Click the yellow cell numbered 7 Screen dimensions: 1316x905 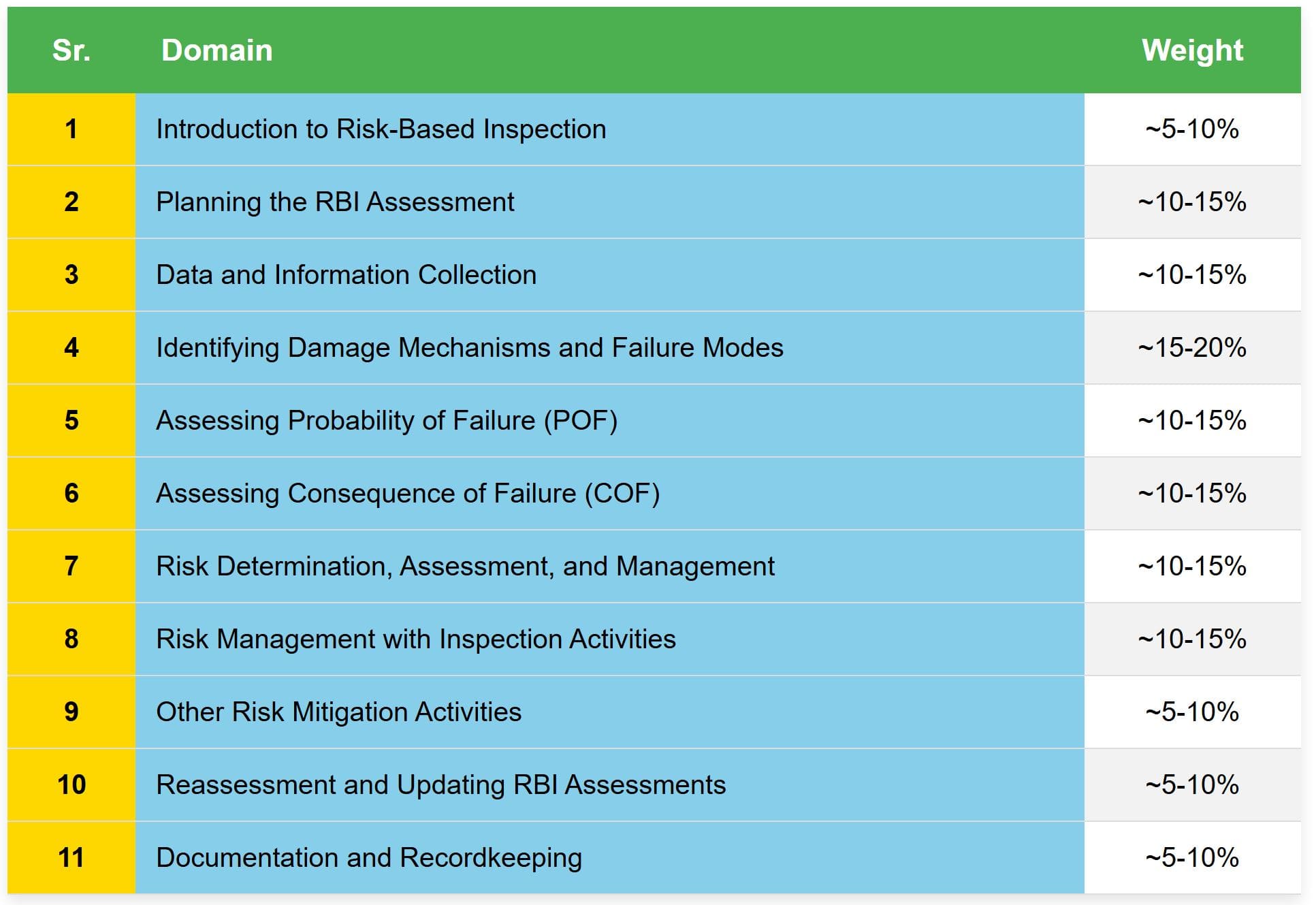coord(71,567)
